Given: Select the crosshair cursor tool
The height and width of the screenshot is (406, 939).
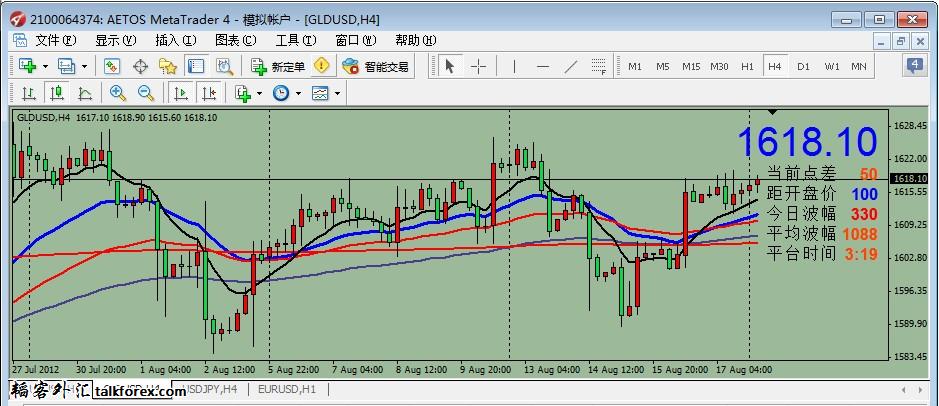Looking at the screenshot, I should [x=479, y=67].
